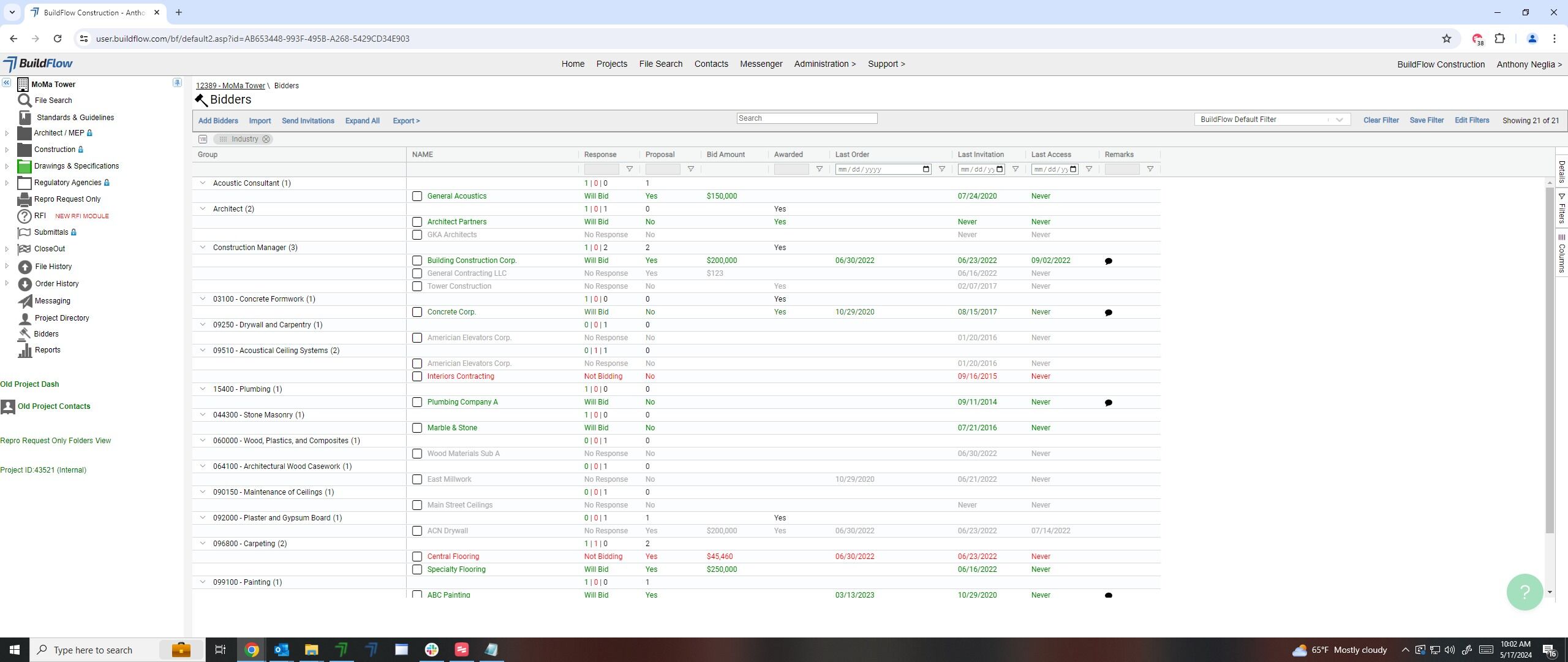1568x662 pixels.
Task: Collapse the left sidebar with double-arrow icon
Action: click(6, 83)
